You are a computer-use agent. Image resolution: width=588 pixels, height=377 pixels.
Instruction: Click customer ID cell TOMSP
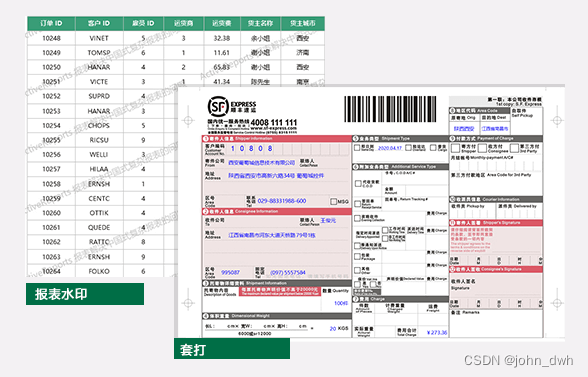[x=99, y=53]
